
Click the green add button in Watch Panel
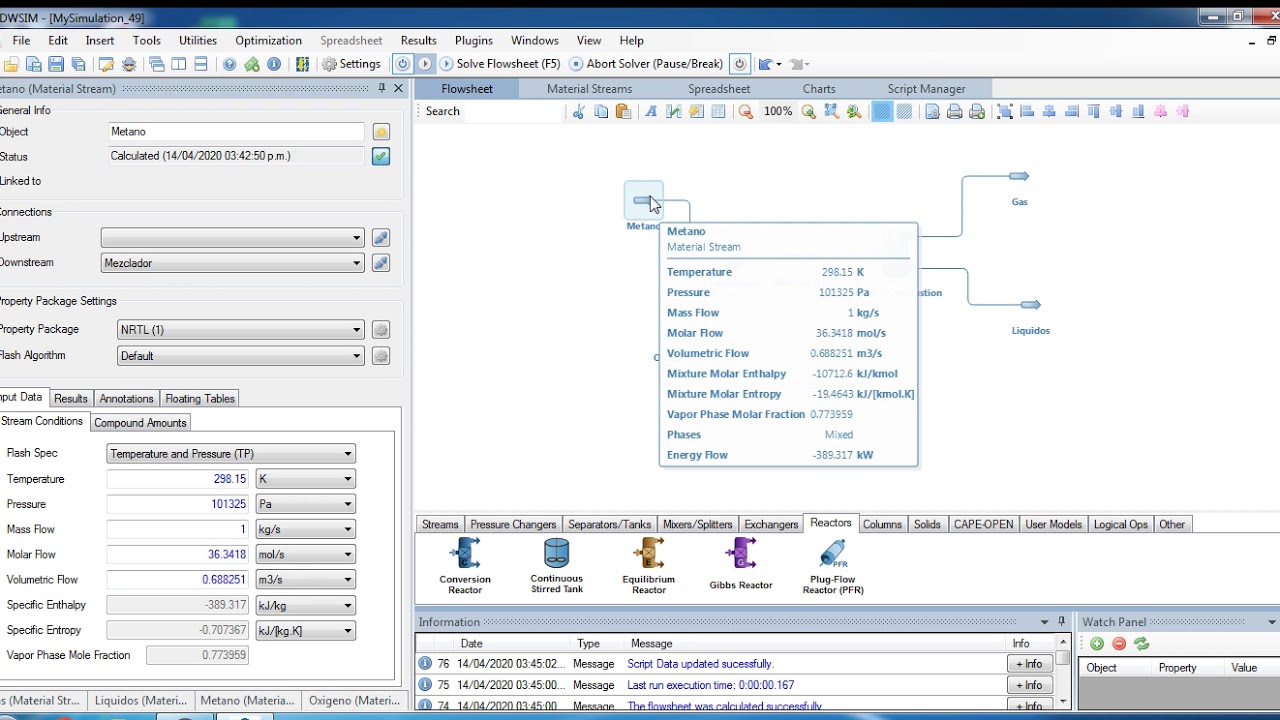(x=1097, y=644)
